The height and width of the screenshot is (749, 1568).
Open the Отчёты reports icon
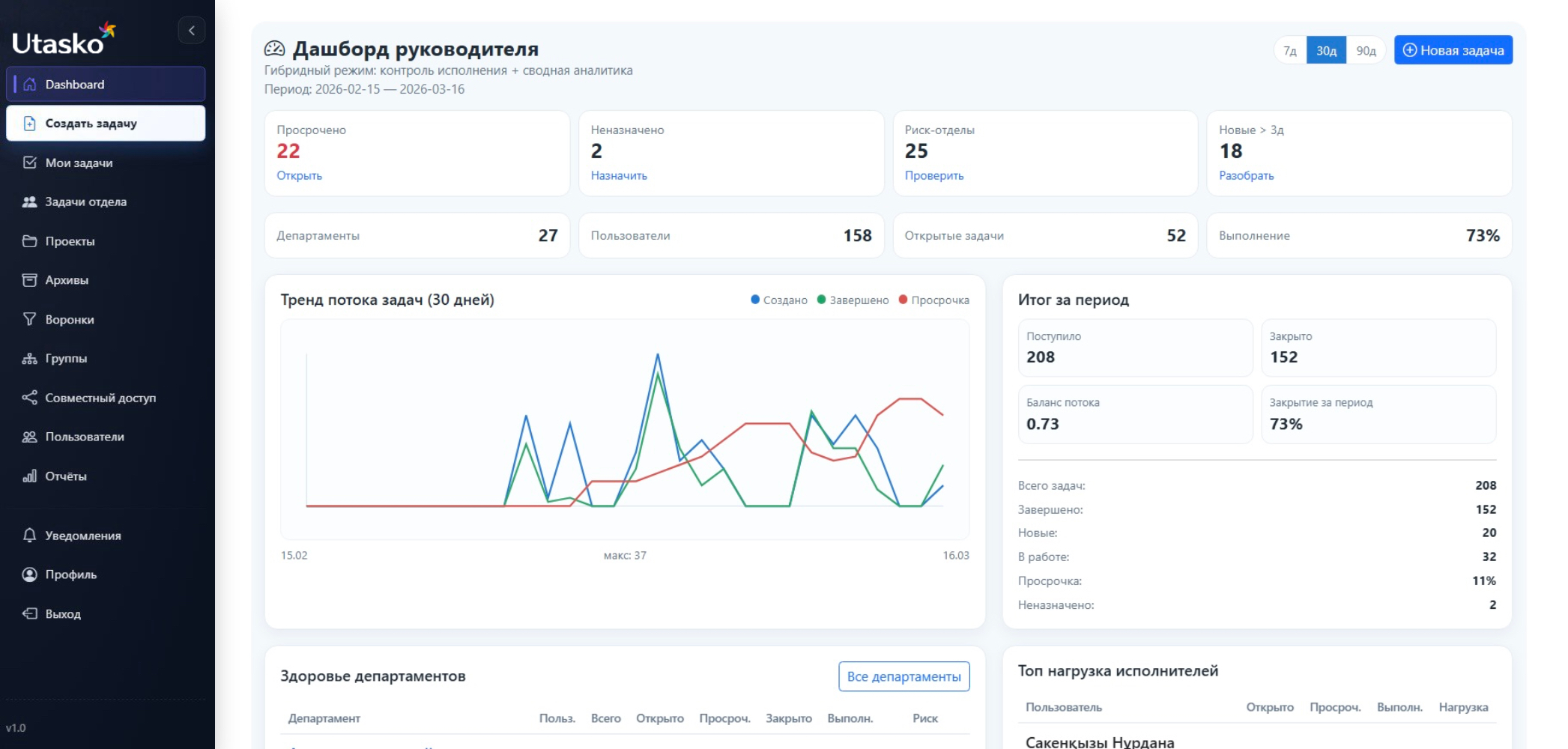[x=29, y=475]
